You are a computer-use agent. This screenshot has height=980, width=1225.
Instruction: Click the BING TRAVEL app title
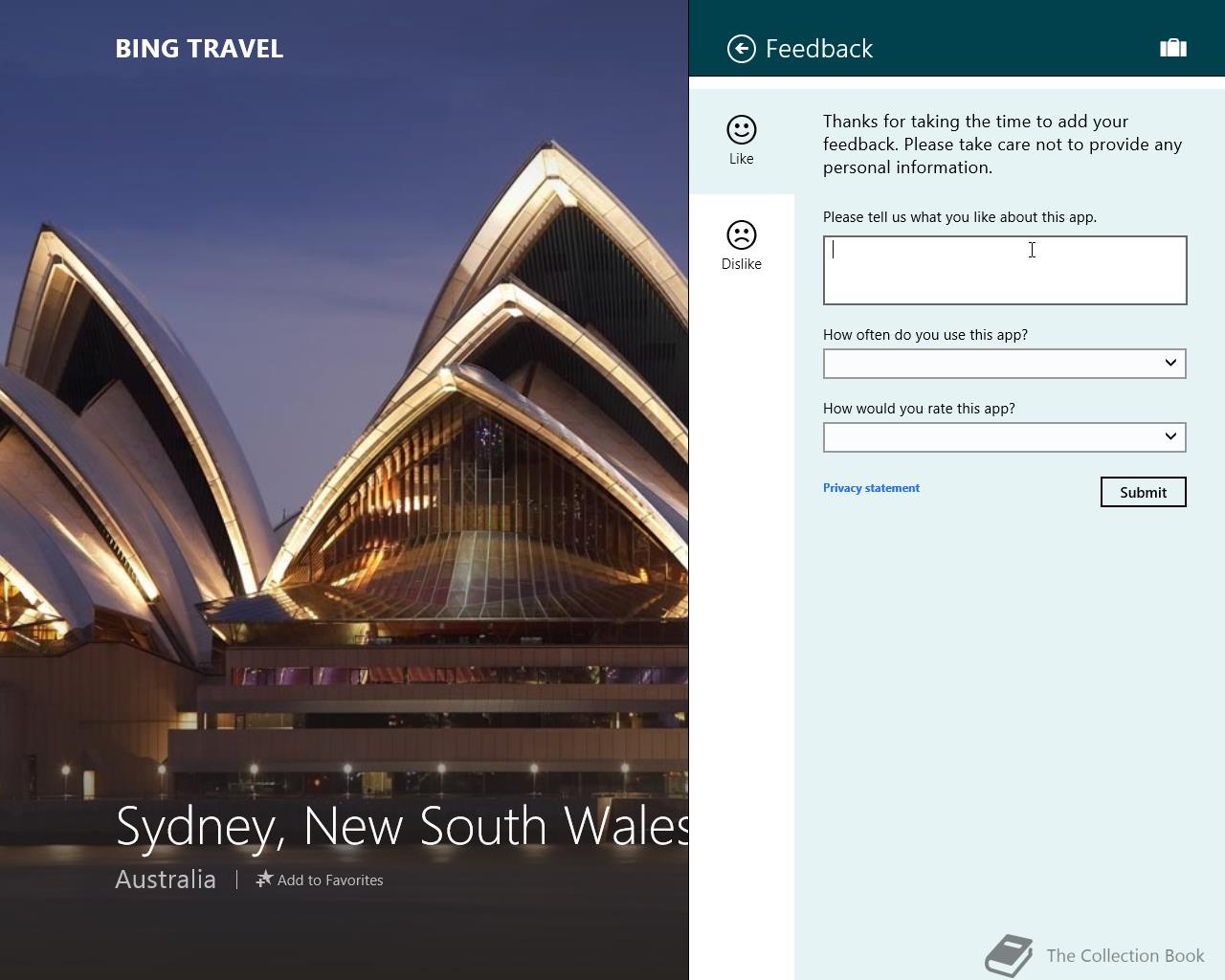point(199,49)
